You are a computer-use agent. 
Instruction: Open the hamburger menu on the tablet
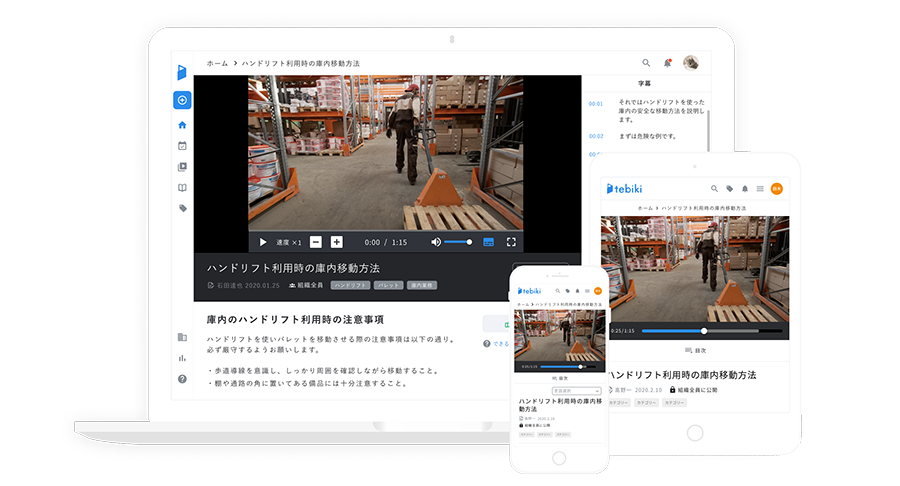pos(760,188)
